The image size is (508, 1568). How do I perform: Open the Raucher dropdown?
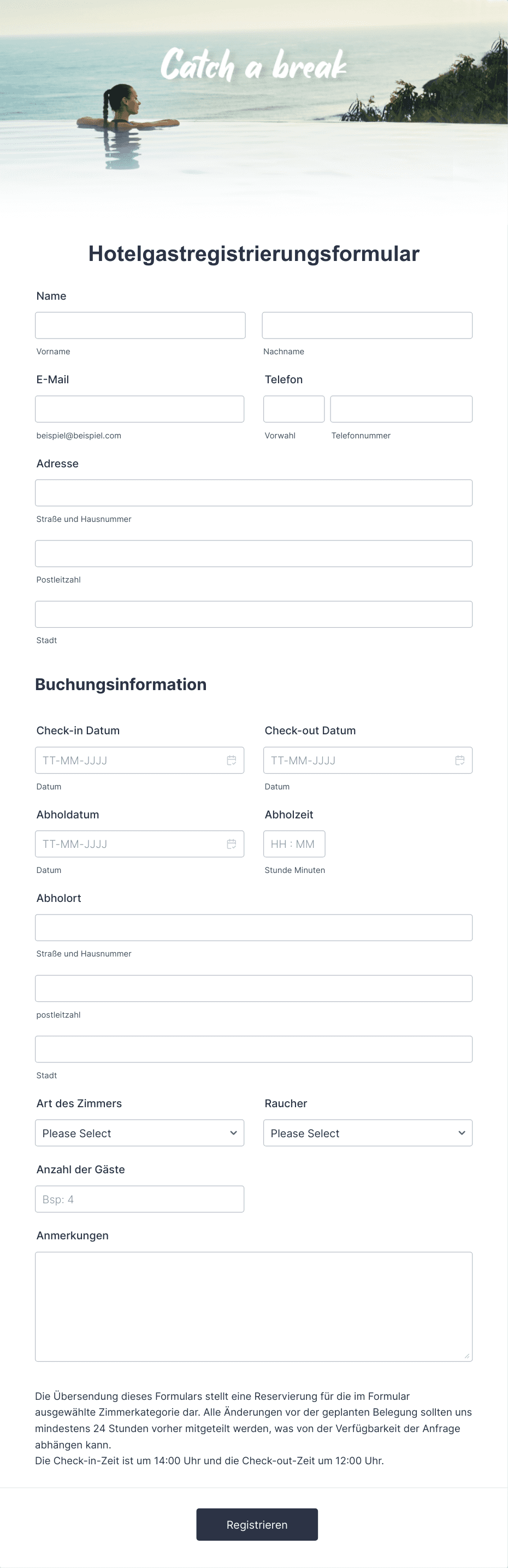[368, 1133]
